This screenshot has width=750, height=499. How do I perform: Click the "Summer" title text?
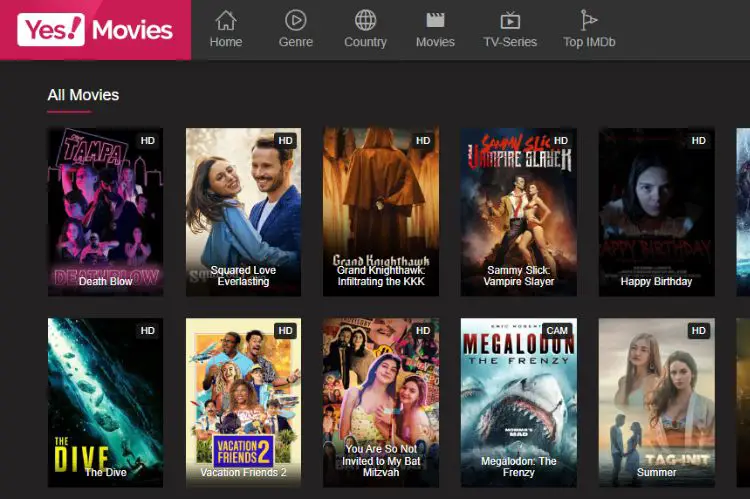[657, 472]
